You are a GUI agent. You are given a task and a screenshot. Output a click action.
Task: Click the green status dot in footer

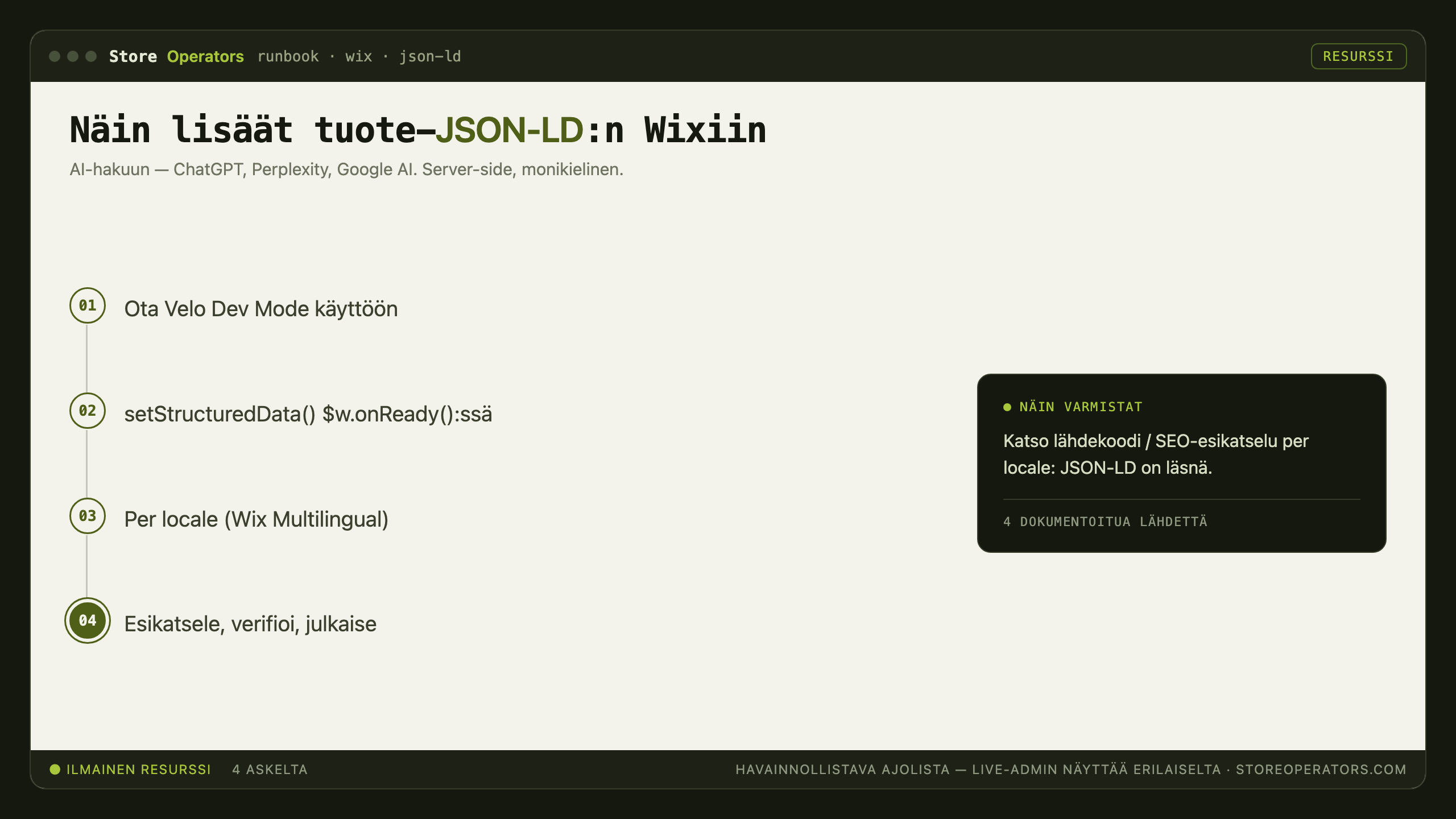tap(55, 770)
